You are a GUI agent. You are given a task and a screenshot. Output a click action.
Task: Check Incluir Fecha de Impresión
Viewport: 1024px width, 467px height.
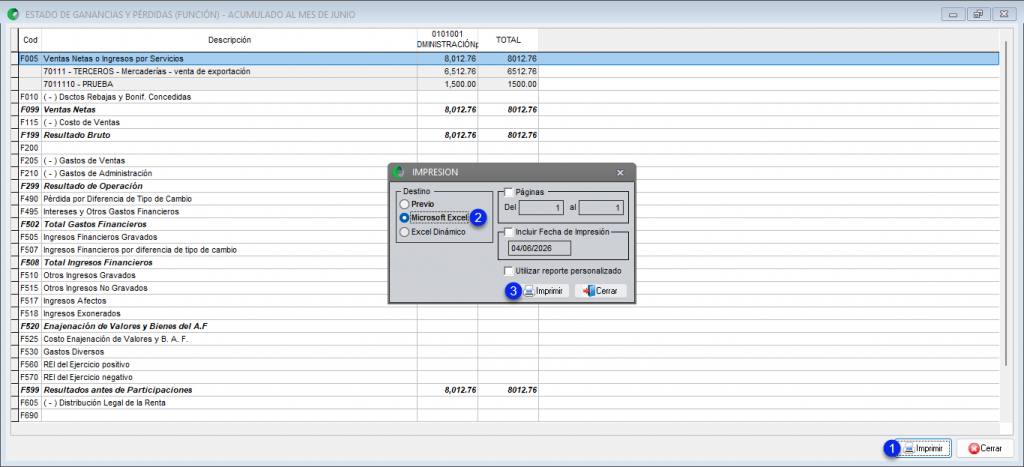[509, 232]
